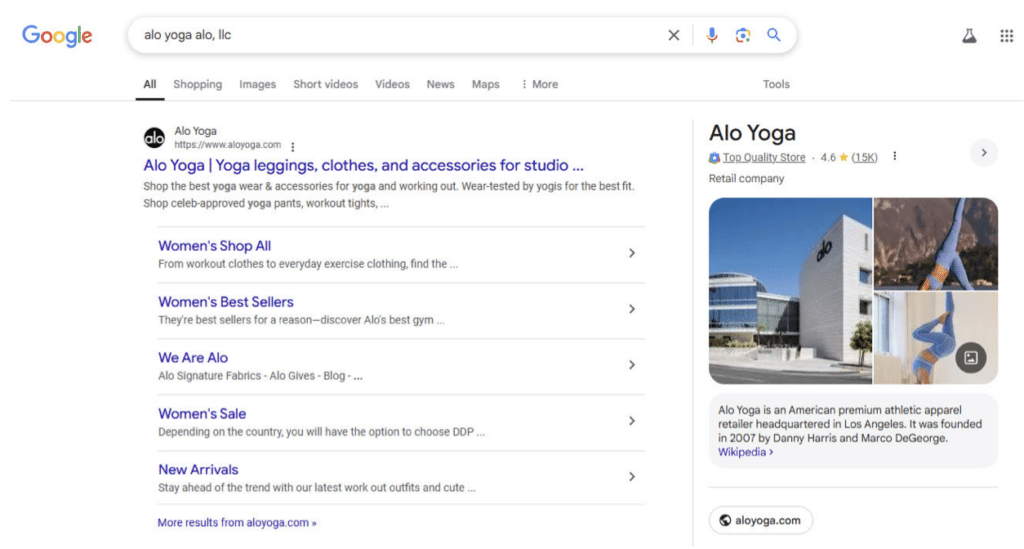This screenshot has width=1024, height=549.
Task: Expand the More search filters menu
Action: [x=539, y=84]
